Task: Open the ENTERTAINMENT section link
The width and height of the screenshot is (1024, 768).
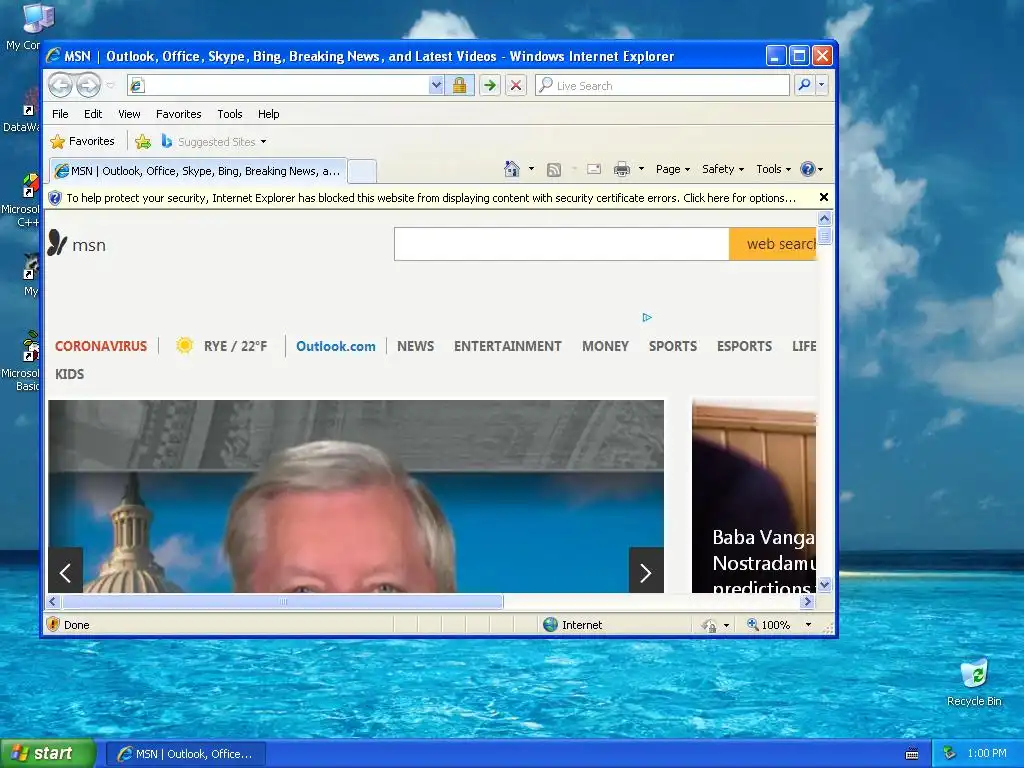Action: click(x=507, y=346)
